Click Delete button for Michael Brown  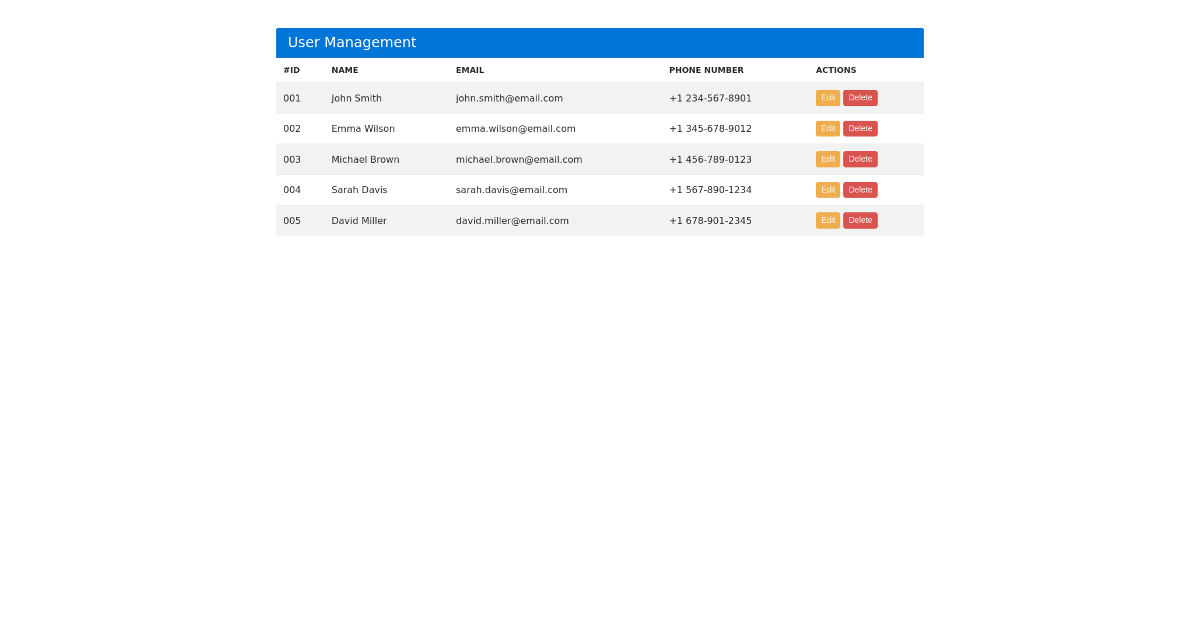[860, 158]
